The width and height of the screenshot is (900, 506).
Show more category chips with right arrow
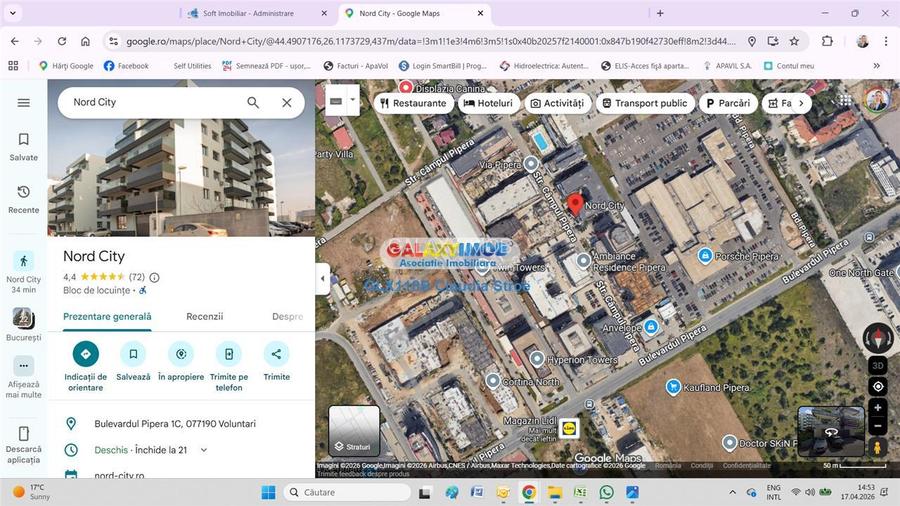(x=800, y=103)
